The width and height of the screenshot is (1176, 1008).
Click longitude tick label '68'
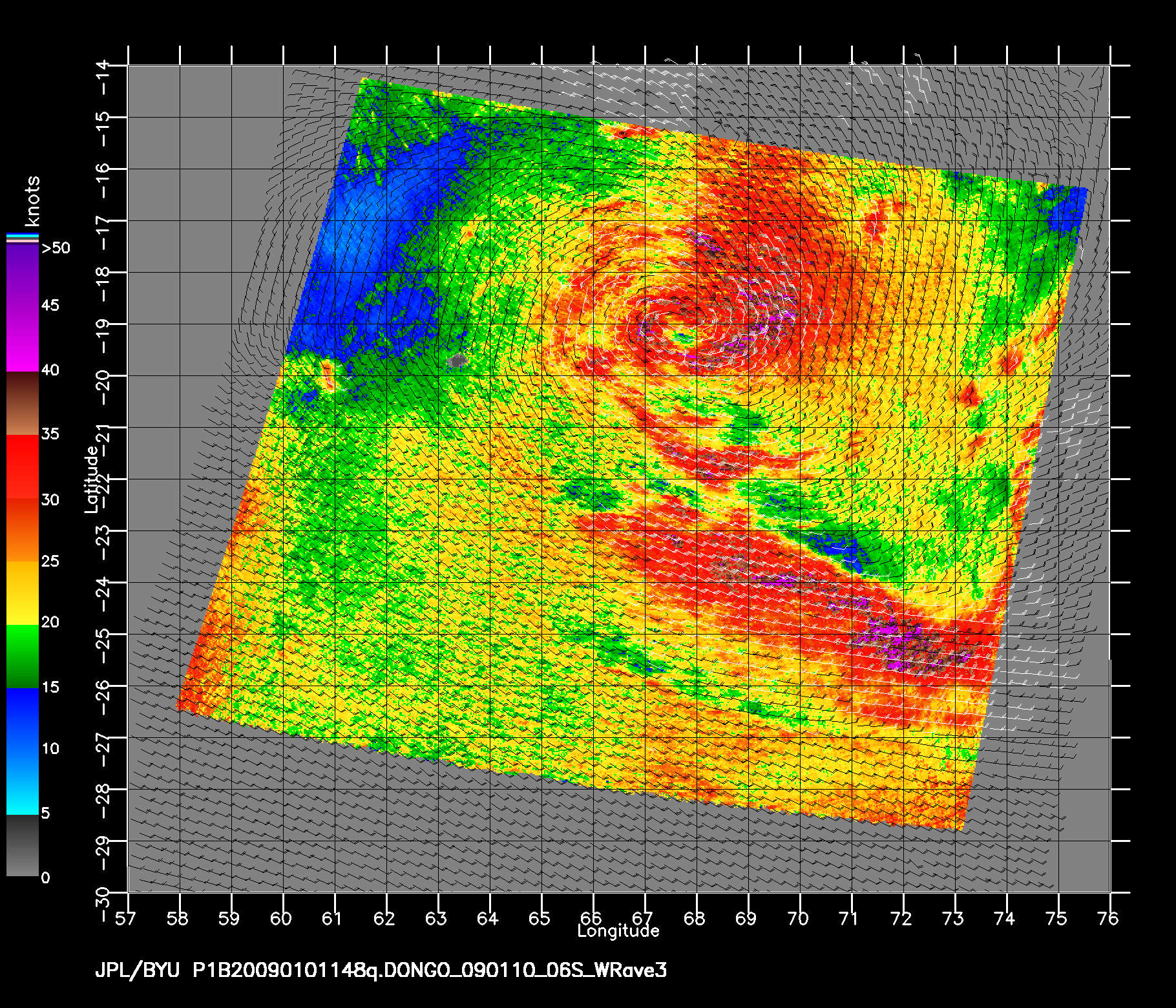coord(695,918)
